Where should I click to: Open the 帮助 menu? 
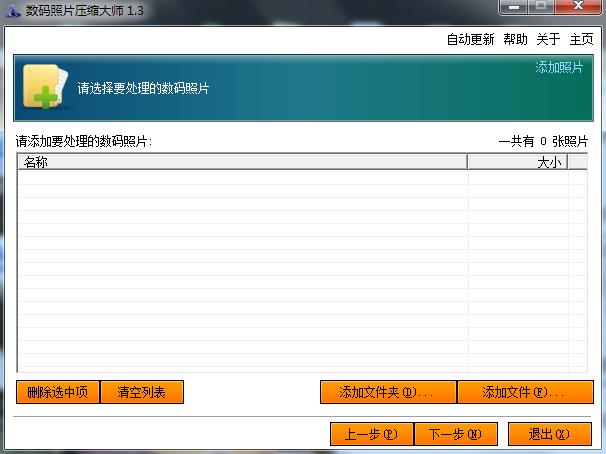click(x=515, y=40)
